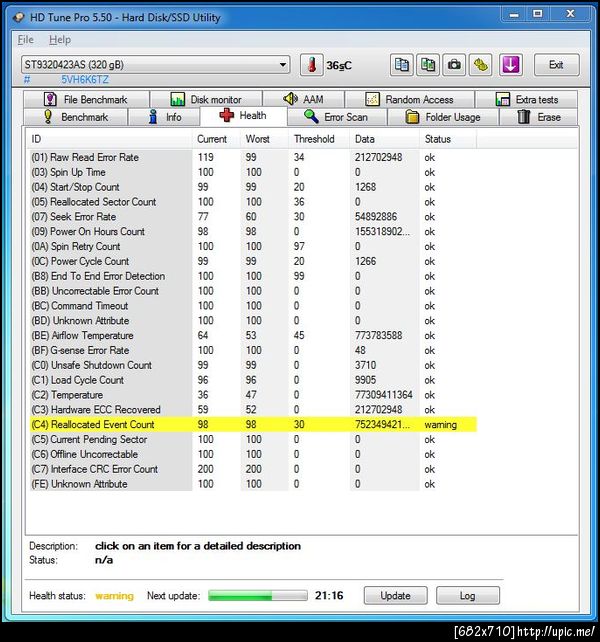Maximize the HD Tune Pro window
Image resolution: width=600 pixels, height=642 pixels.
tap(538, 14)
